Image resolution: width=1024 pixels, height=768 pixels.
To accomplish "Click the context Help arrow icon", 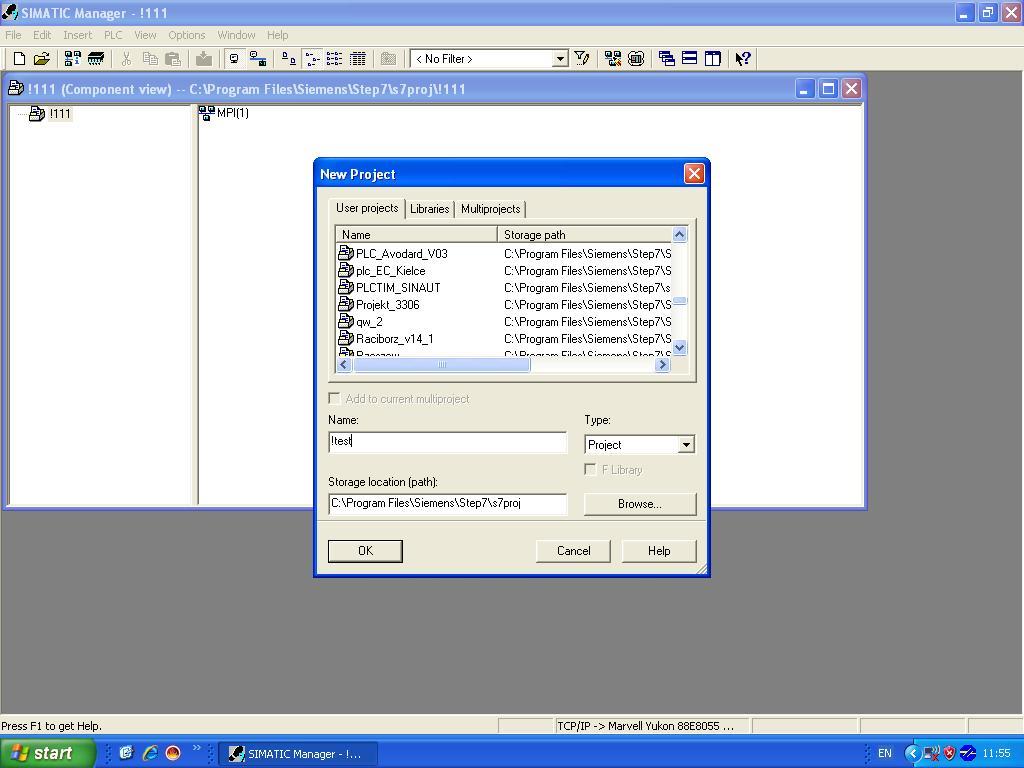I will (x=743, y=59).
